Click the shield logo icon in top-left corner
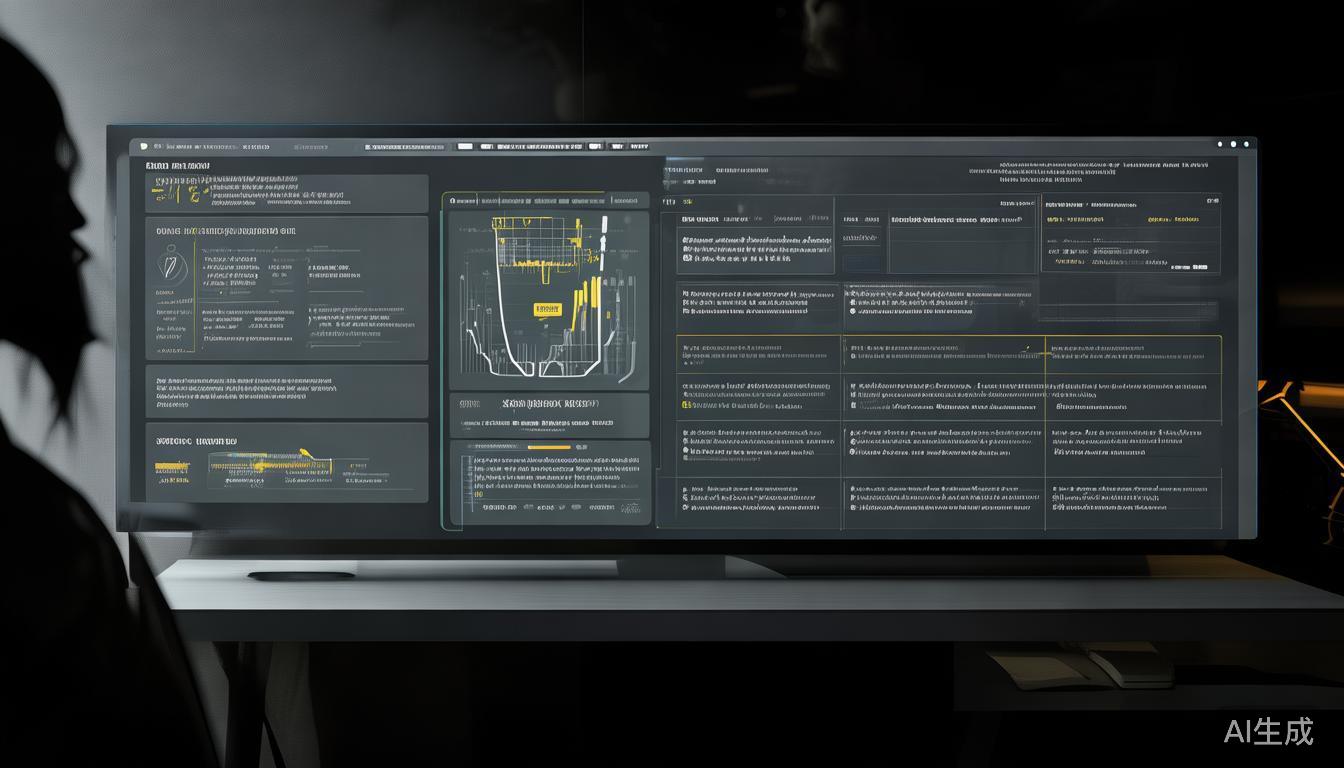The image size is (1344, 768). 144,146
